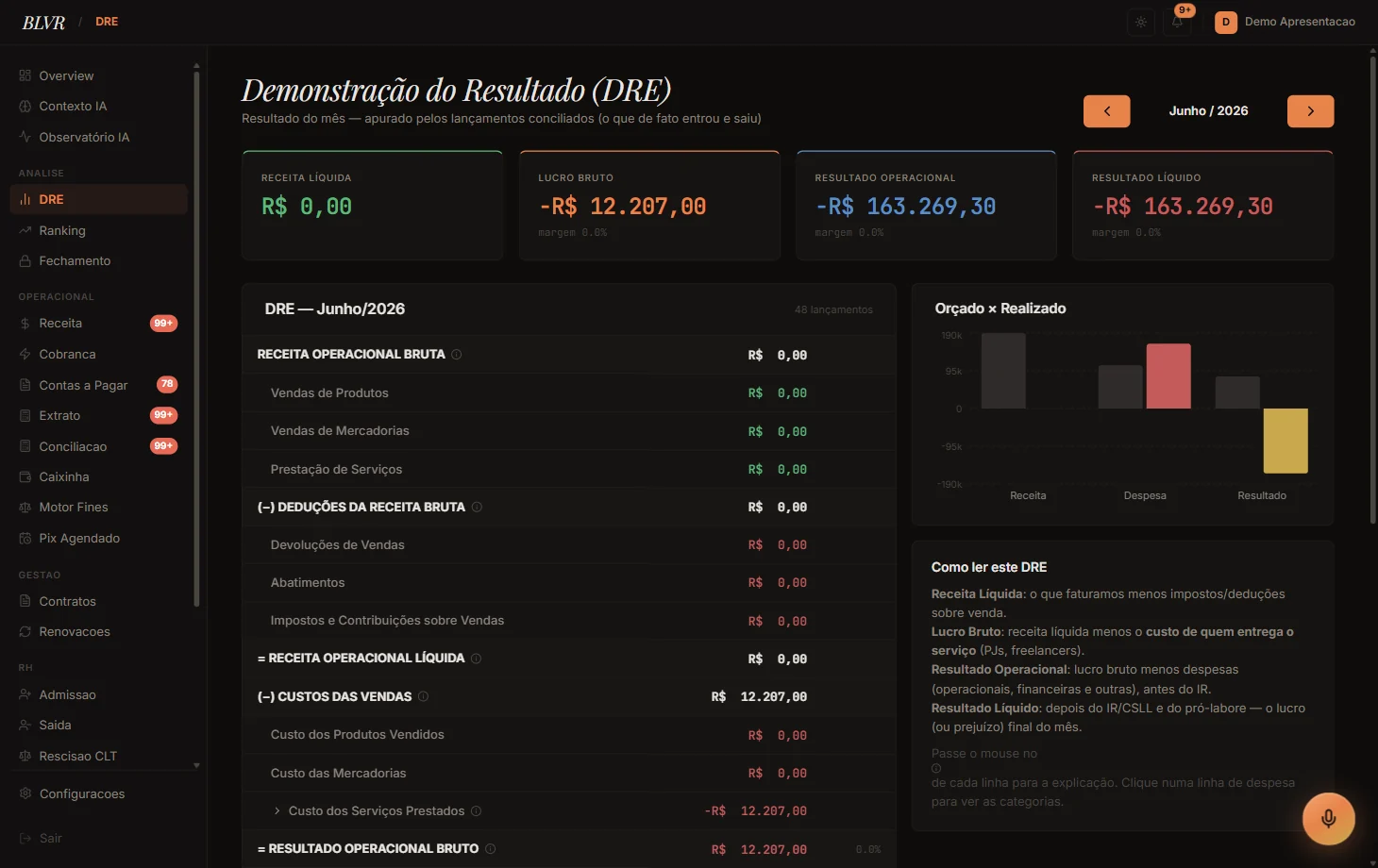Click the Receita dollar icon in sidebar

click(25, 324)
